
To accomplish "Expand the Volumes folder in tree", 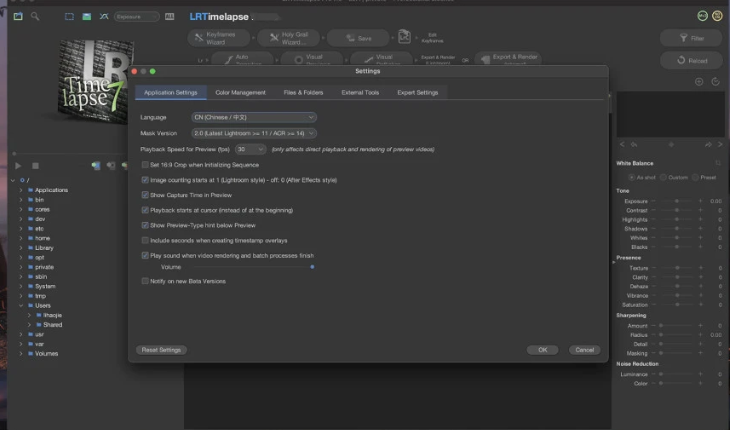I will [21, 353].
